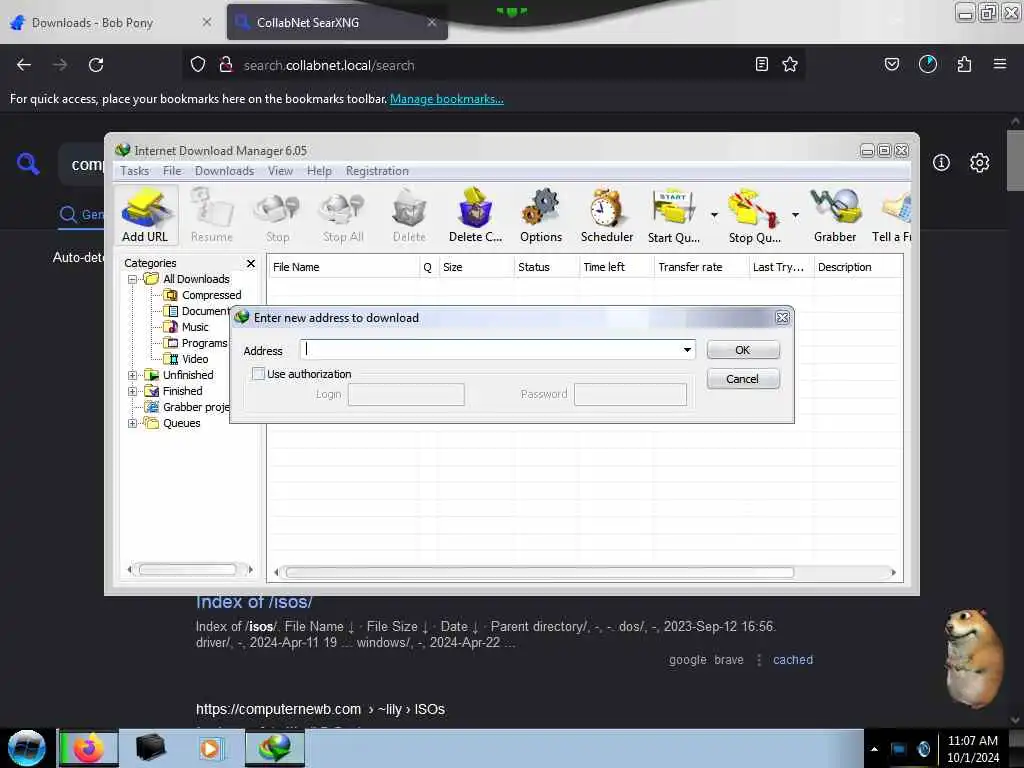1024x768 pixels.
Task: Click Cancel in the address dialog
Action: [x=743, y=379]
